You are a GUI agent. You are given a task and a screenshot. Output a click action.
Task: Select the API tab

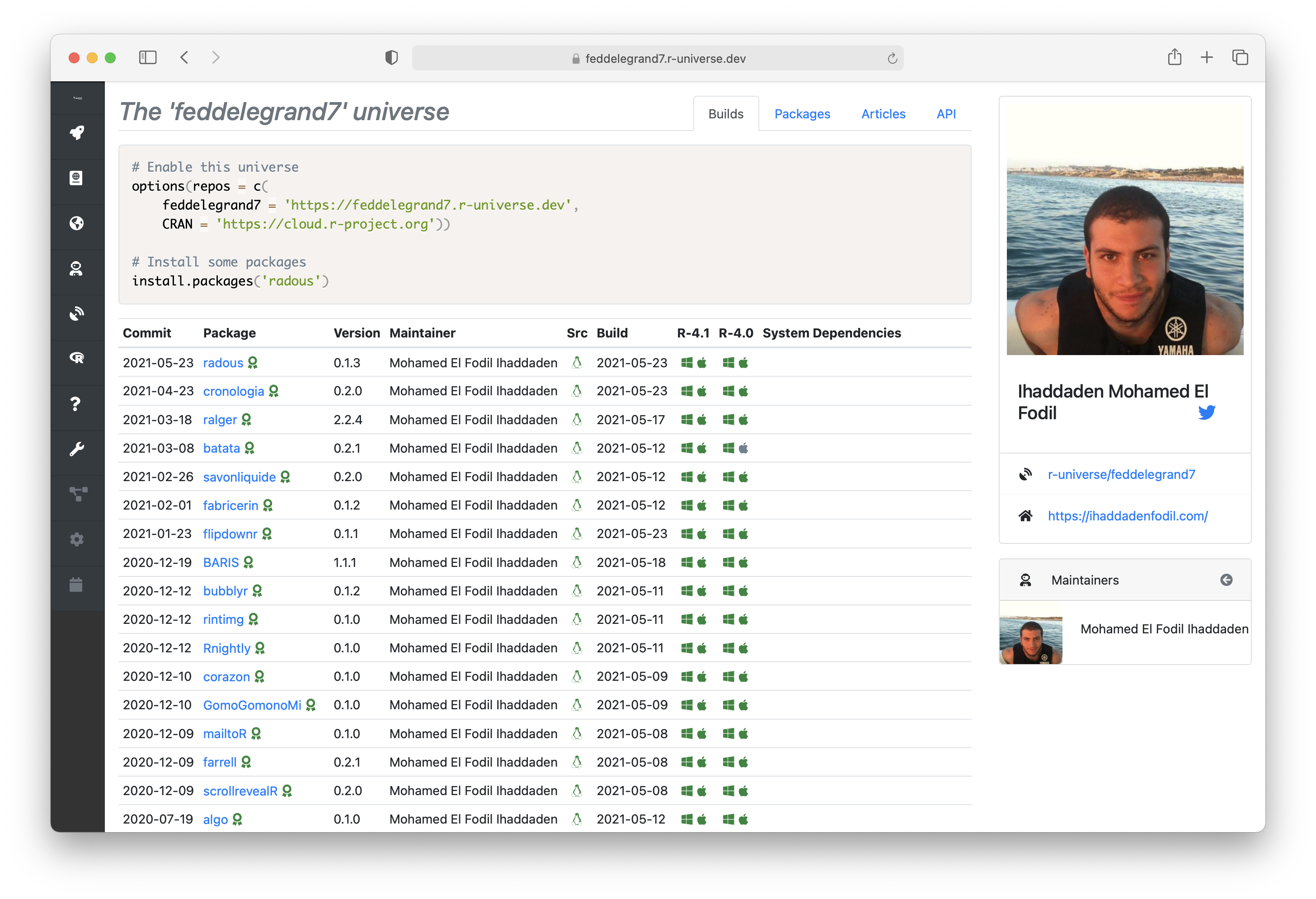[946, 114]
